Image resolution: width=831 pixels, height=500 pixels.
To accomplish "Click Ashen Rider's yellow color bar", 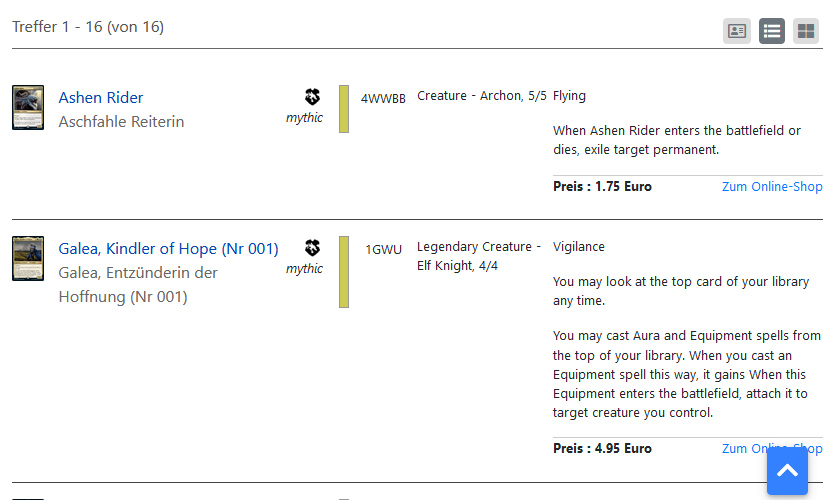I will (x=344, y=109).
